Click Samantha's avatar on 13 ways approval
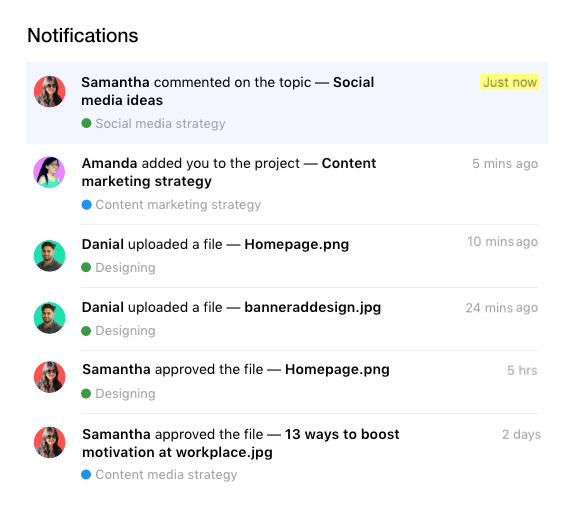The width and height of the screenshot is (572, 506). tap(50, 443)
